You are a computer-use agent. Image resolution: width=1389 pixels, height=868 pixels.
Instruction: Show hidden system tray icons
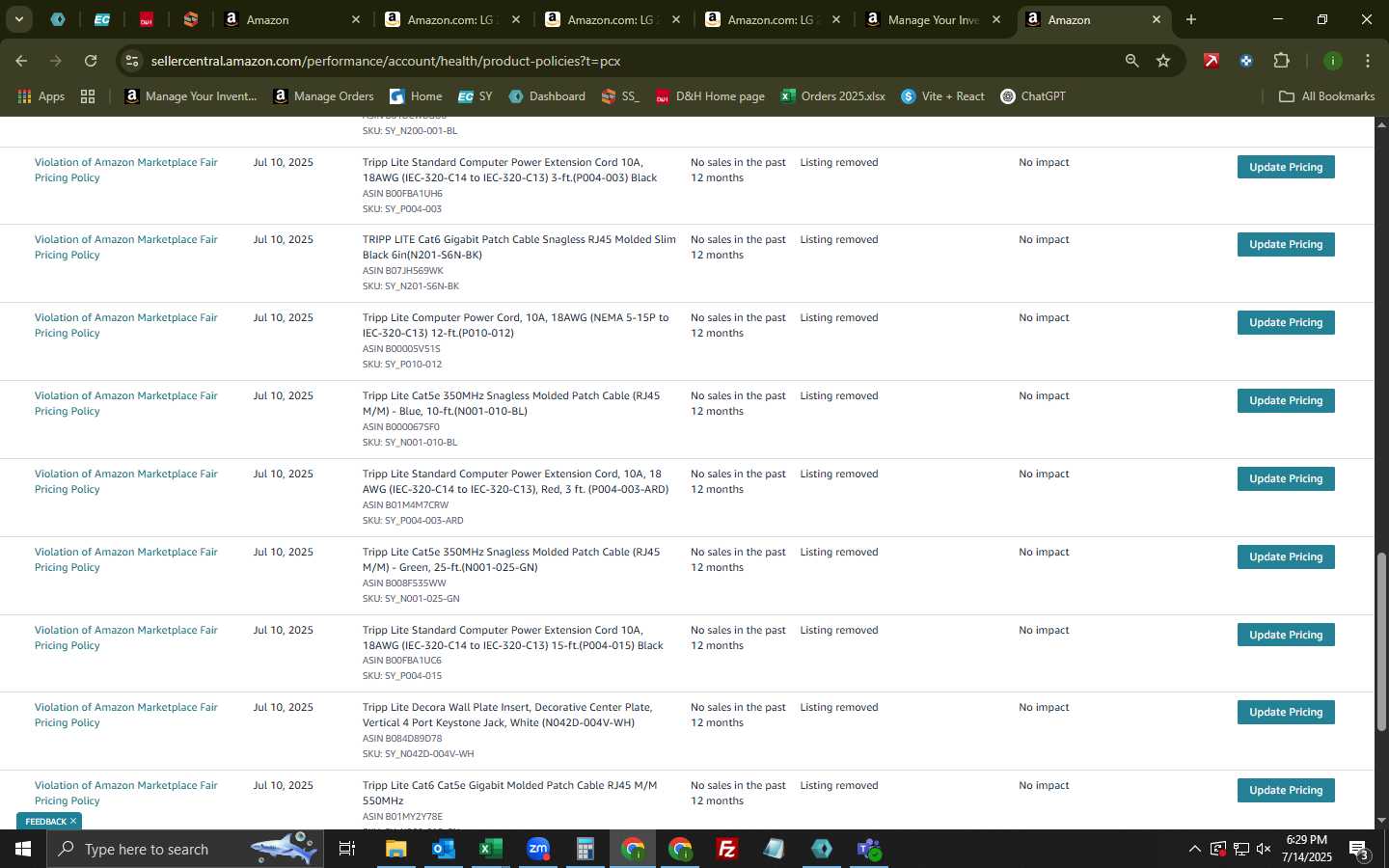(x=1194, y=849)
